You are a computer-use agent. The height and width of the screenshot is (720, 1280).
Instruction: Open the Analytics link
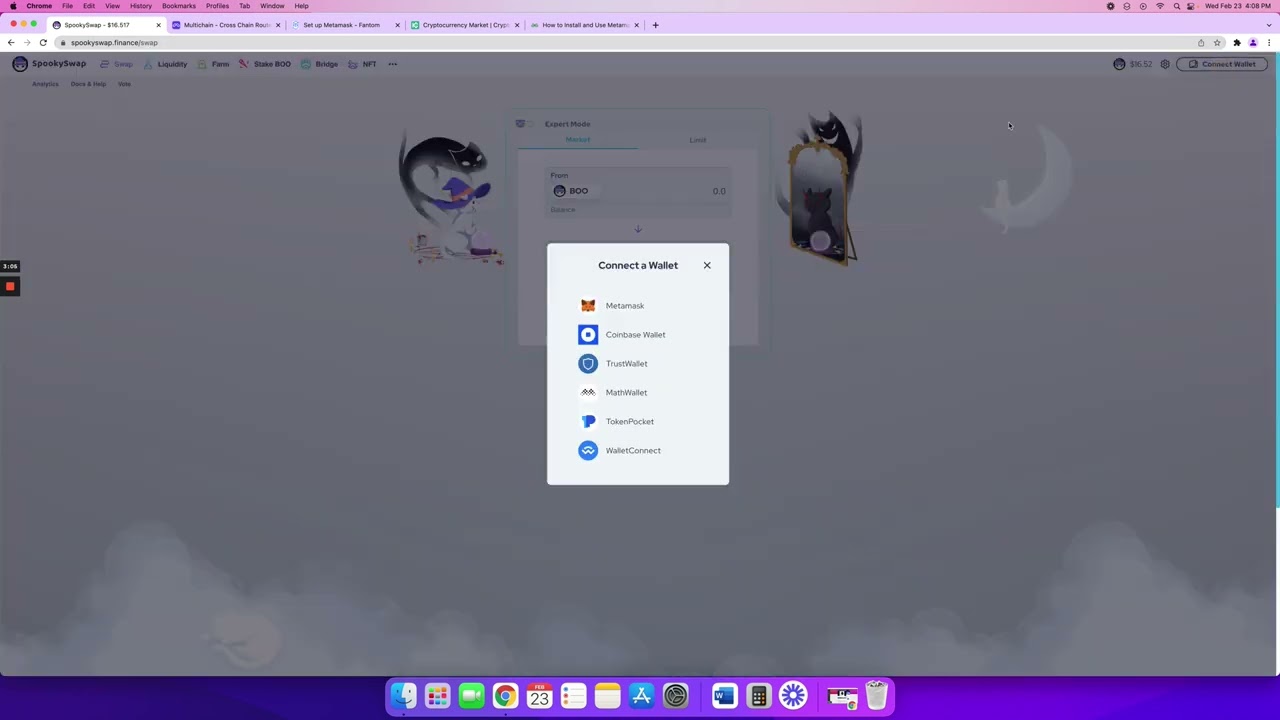[x=45, y=84]
